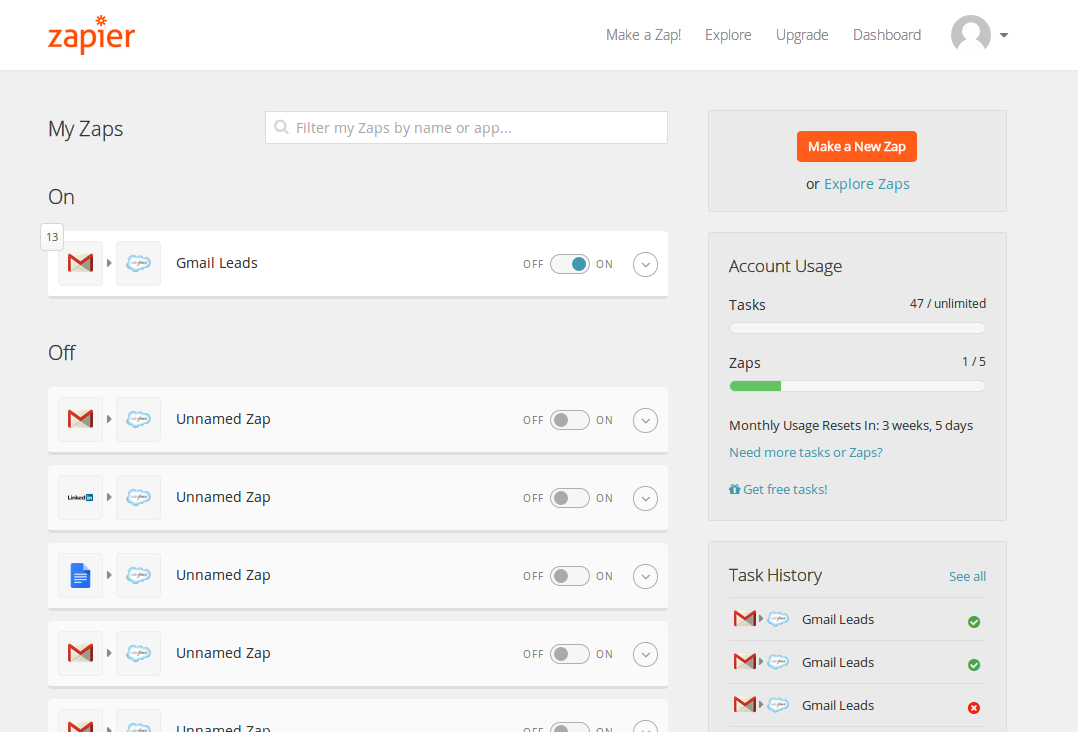Click the Salesforce icon beside the Google Docs icon

tap(138, 575)
